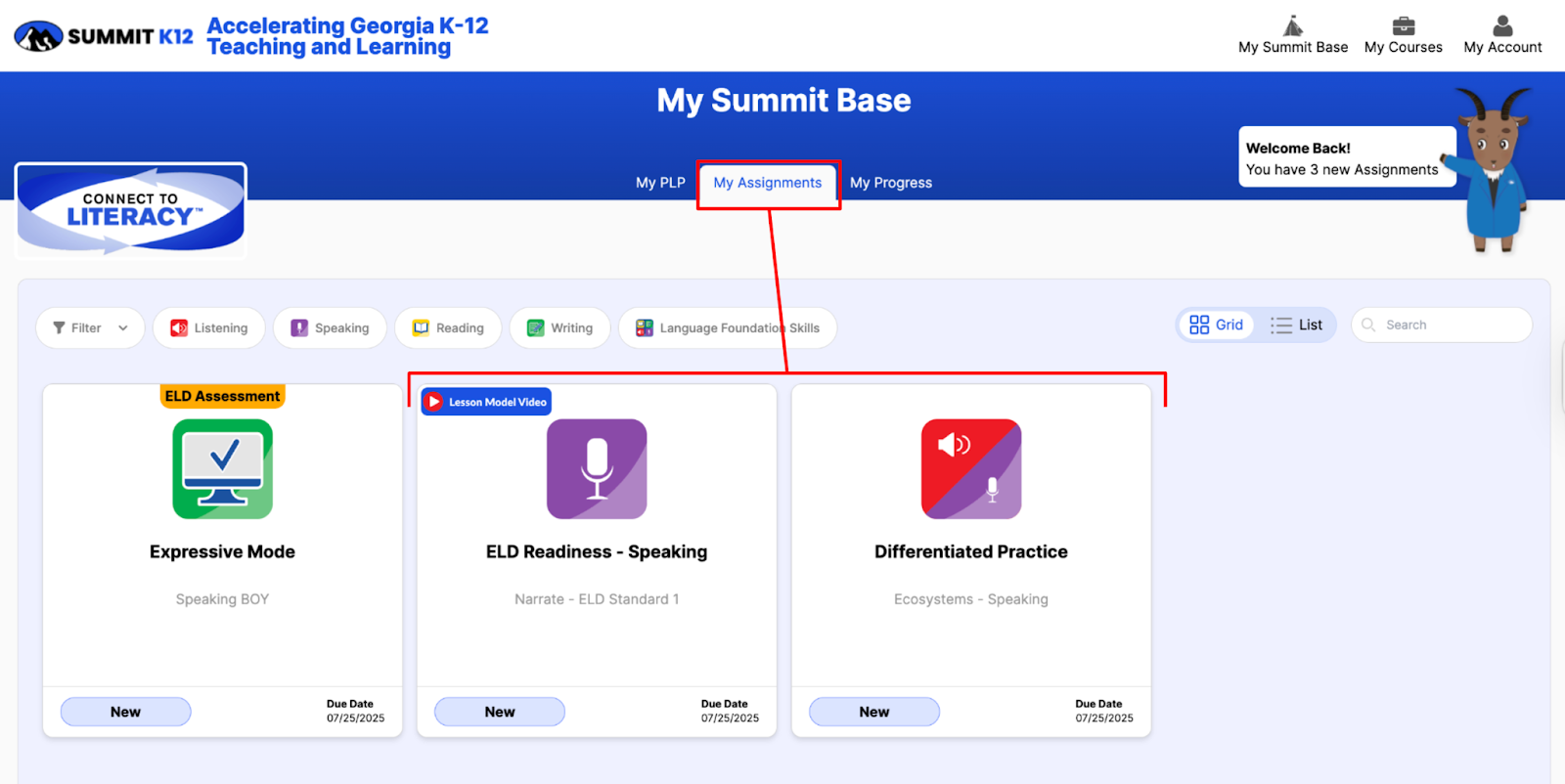Screen dimensions: 1565x784
Task: Click the purple Speaking microphone icon in filters
Action: pyautogui.click(x=299, y=328)
